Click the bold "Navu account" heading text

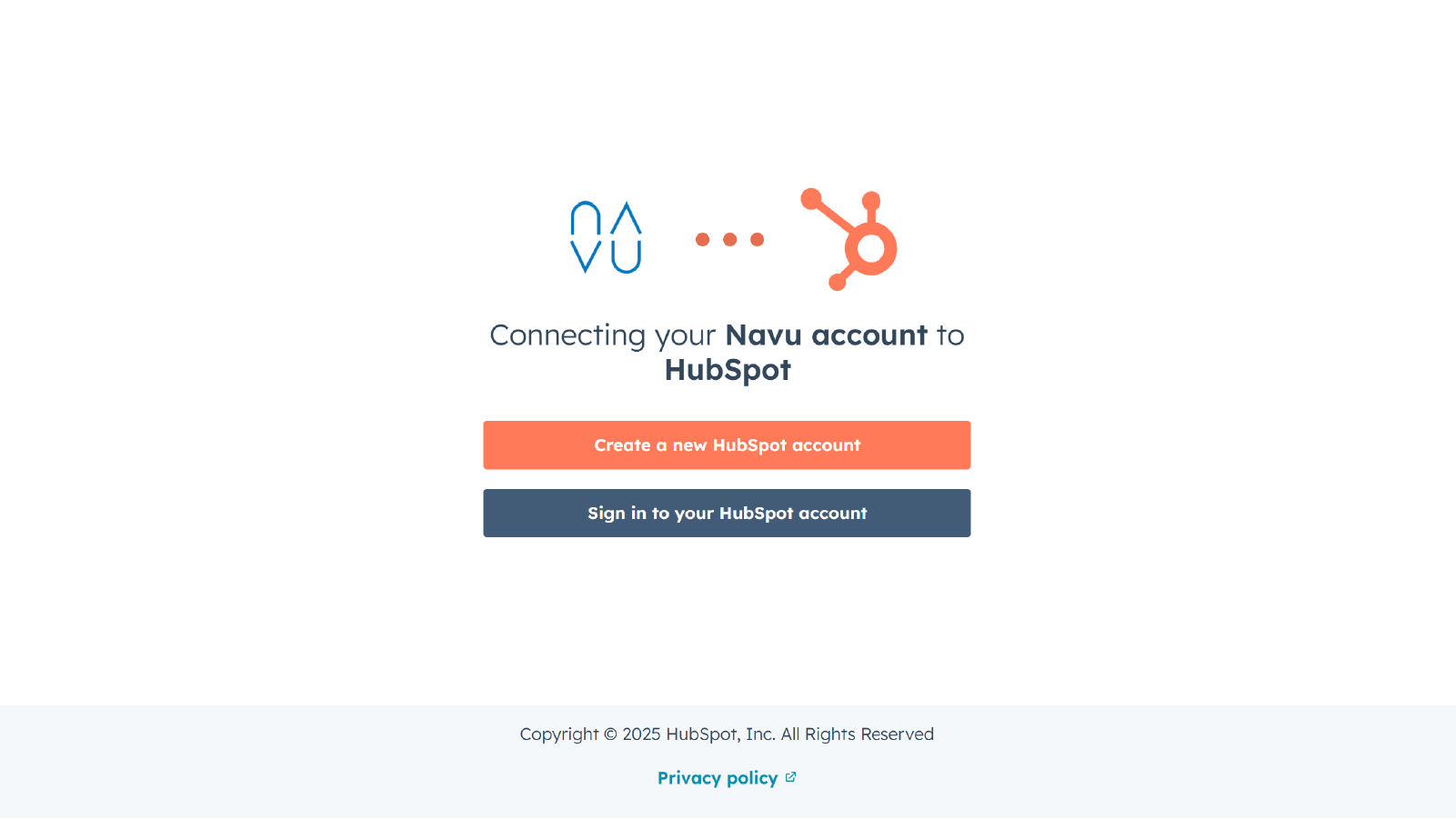coord(826,335)
